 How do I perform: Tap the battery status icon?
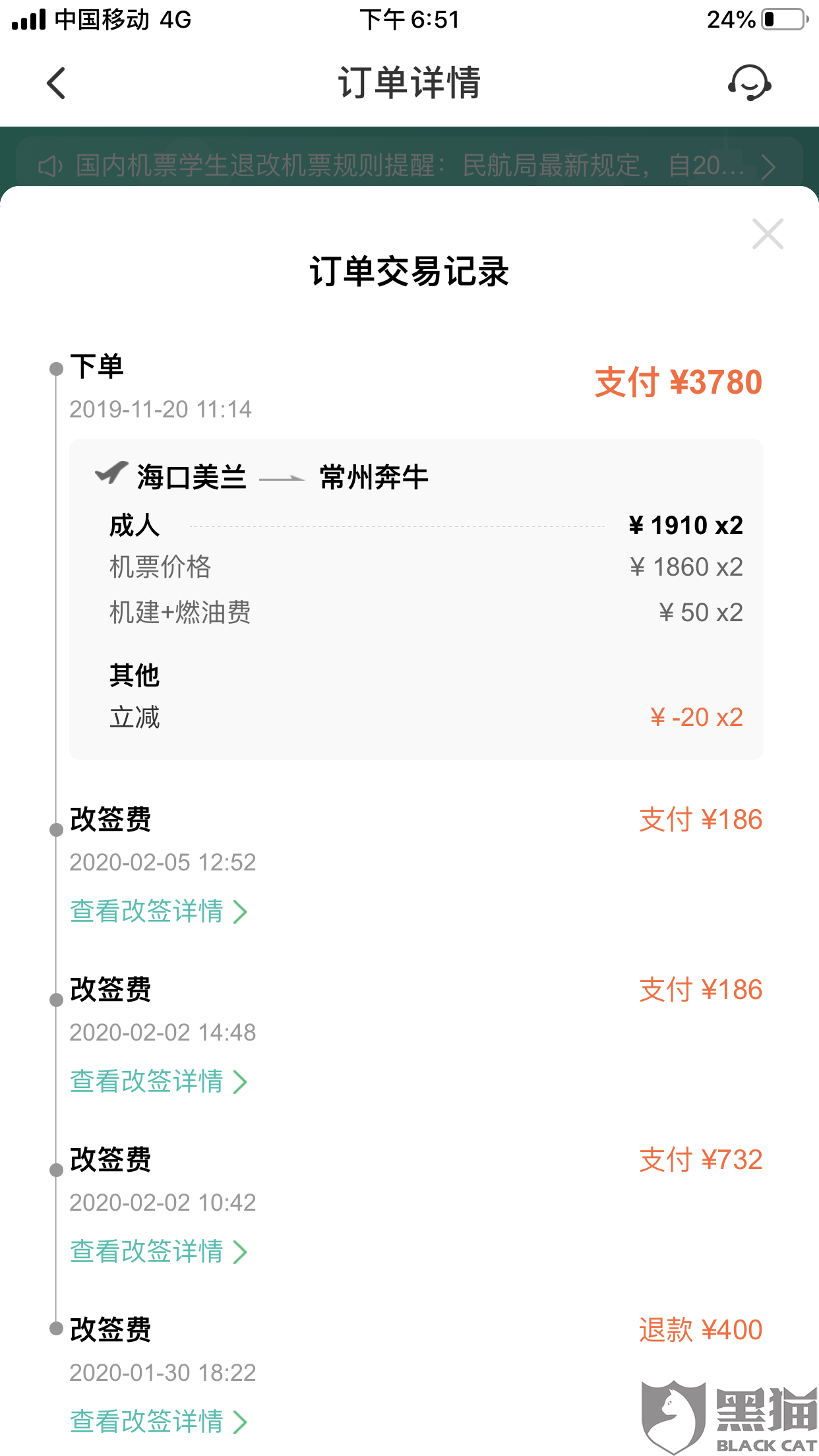pyautogui.click(x=785, y=19)
